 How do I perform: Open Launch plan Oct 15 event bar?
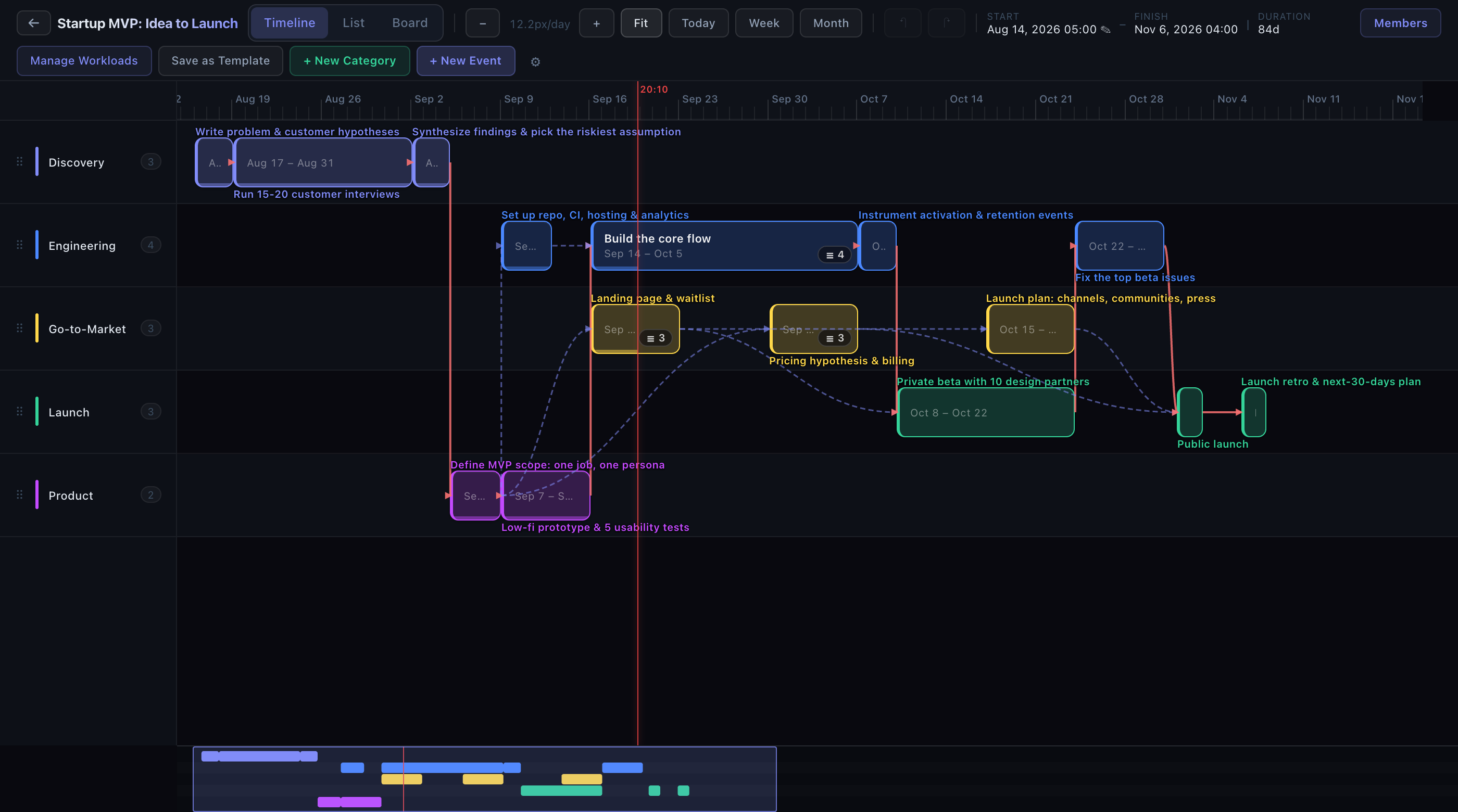[1030, 329]
